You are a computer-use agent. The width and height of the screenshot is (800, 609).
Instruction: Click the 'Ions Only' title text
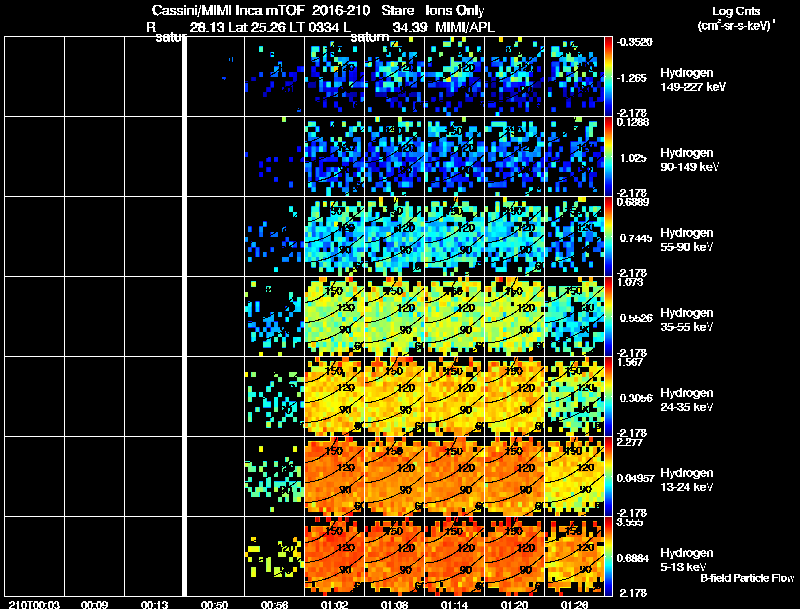[x=455, y=10]
